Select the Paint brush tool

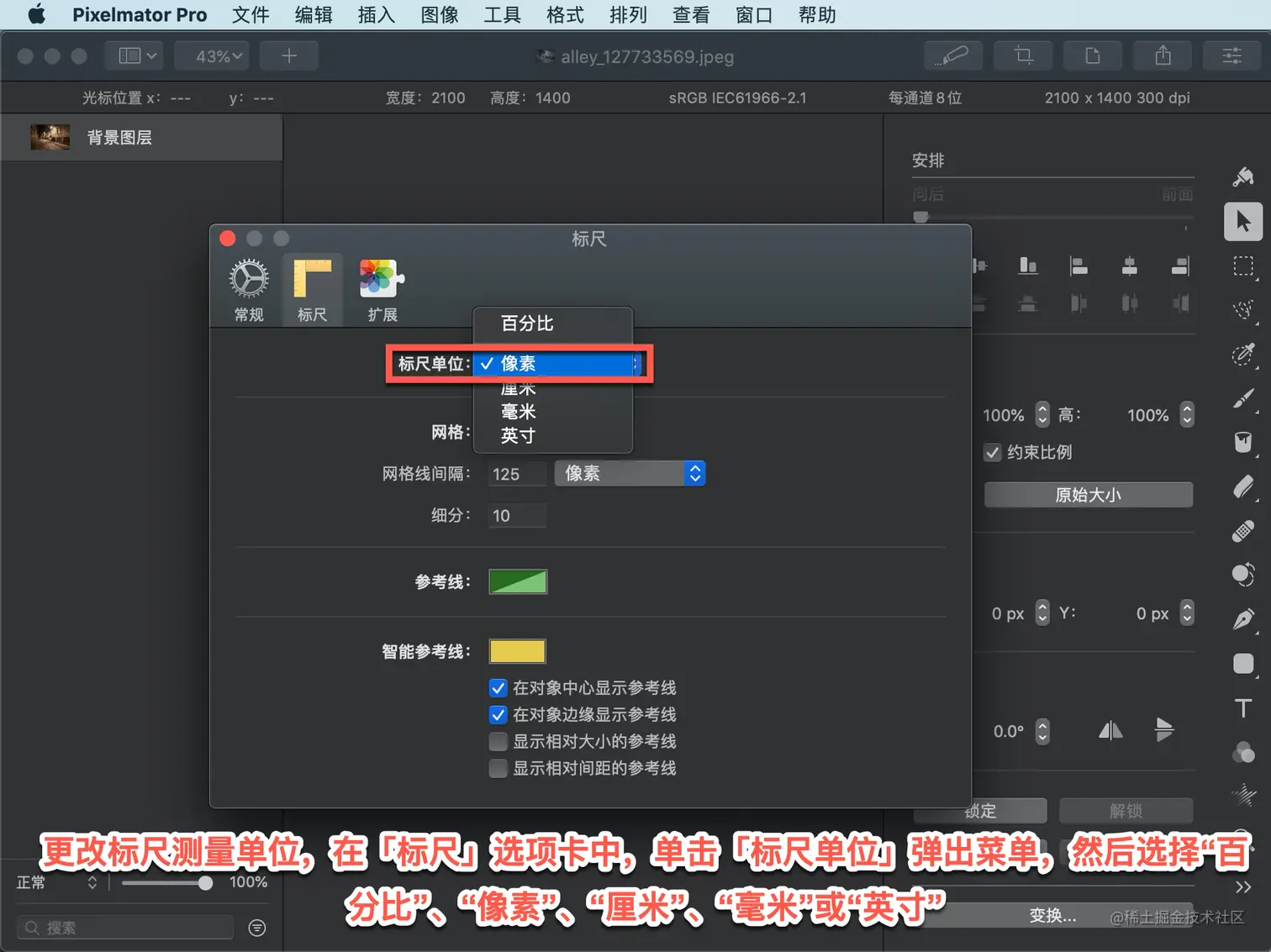(1243, 398)
